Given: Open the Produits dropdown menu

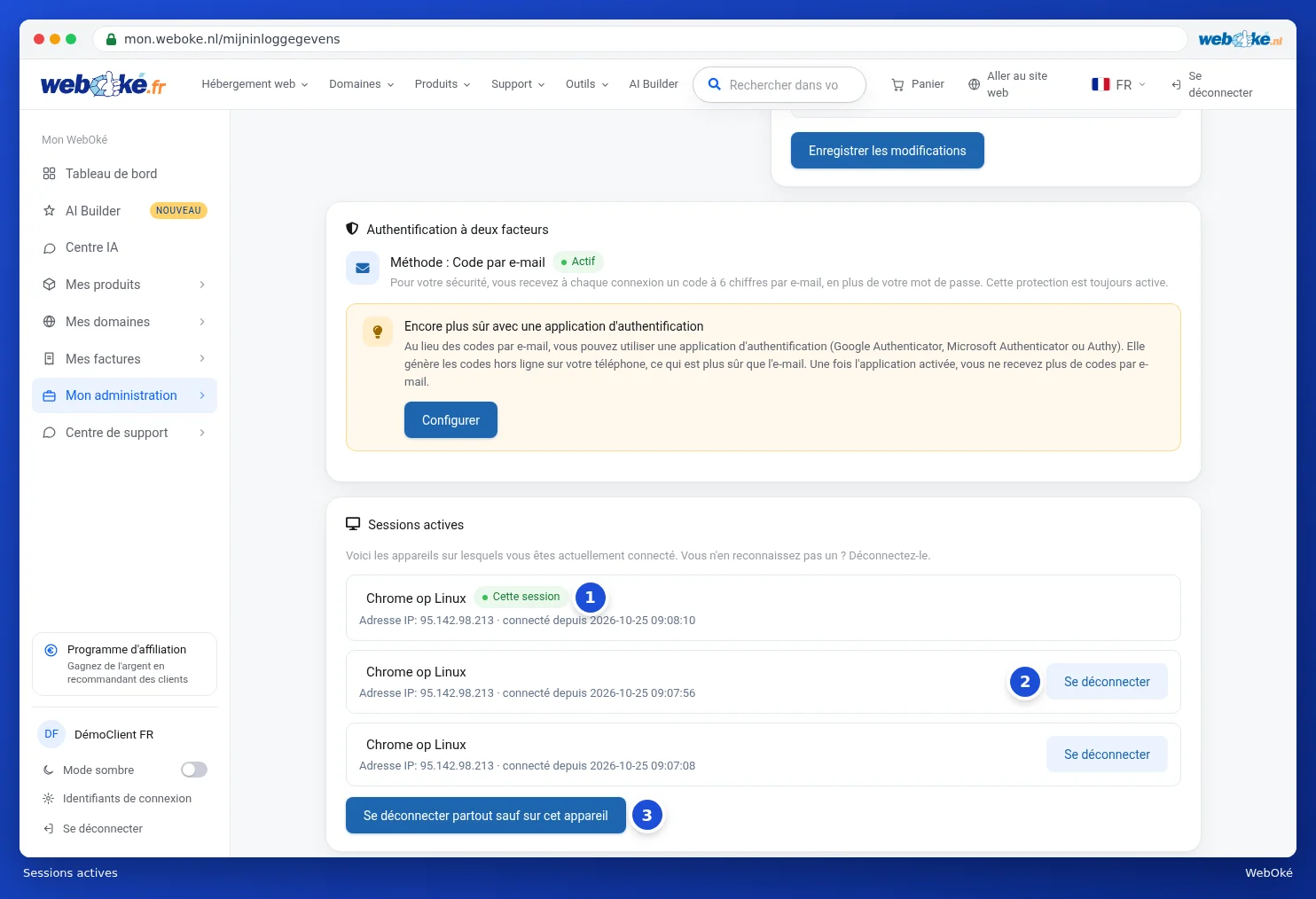Looking at the screenshot, I should point(442,84).
